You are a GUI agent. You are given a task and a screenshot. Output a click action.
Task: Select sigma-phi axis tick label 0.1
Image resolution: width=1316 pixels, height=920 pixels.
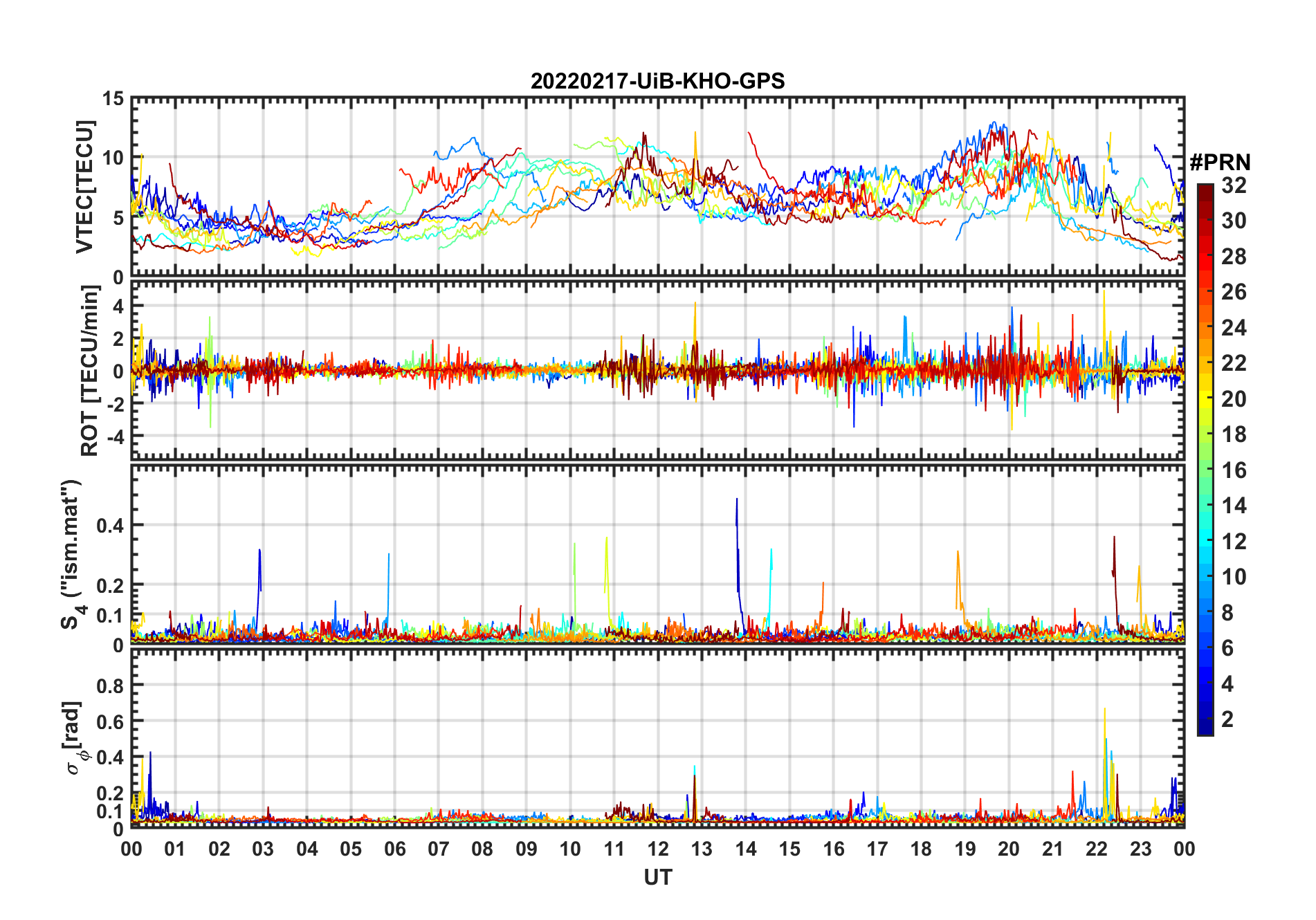coord(111,811)
